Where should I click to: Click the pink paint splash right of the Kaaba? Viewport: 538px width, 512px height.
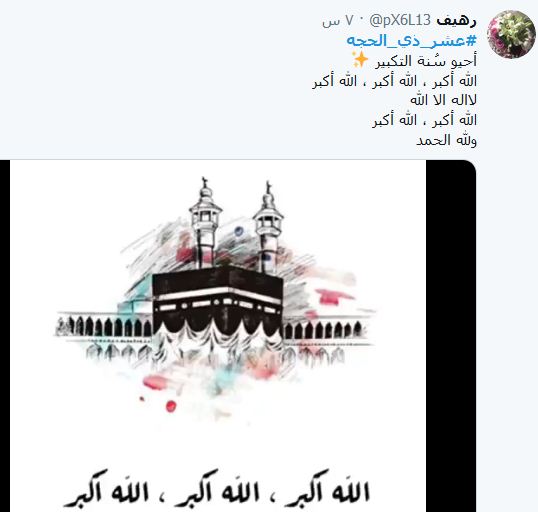pos(331,296)
